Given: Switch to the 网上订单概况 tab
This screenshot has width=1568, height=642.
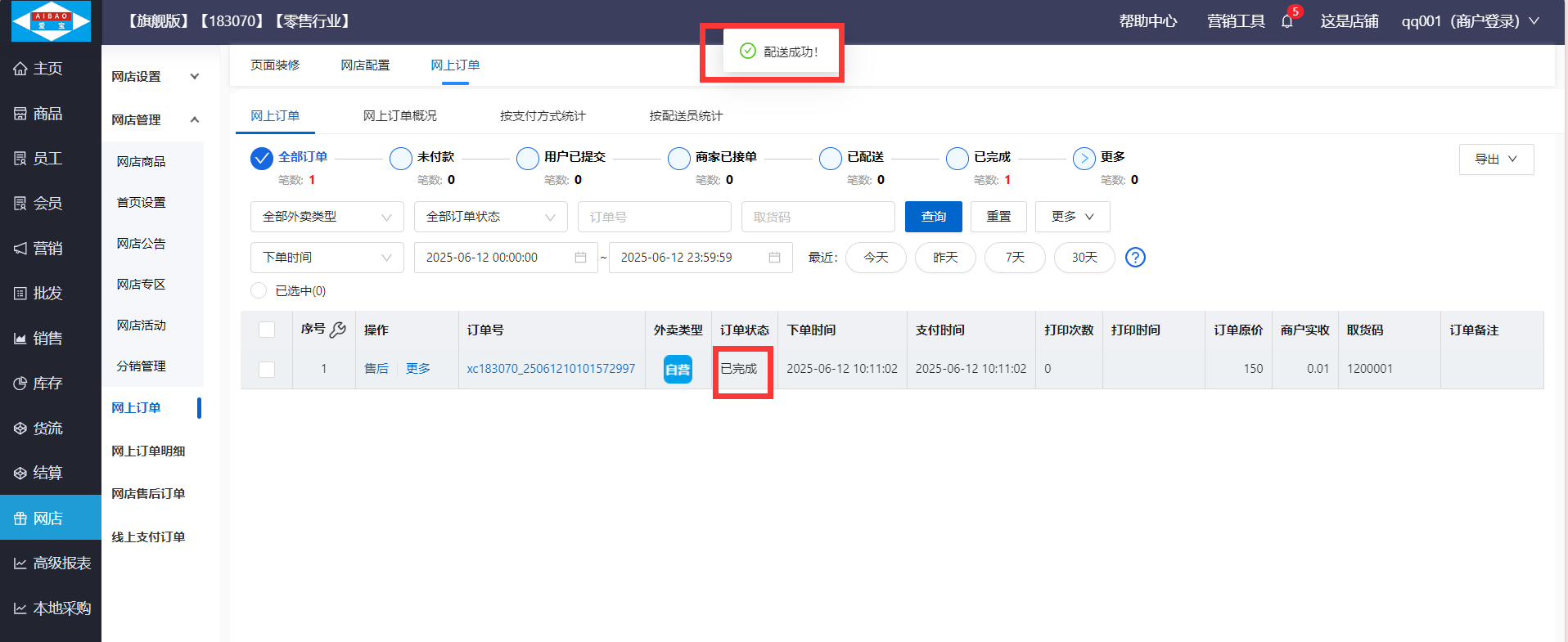Looking at the screenshot, I should point(399,116).
